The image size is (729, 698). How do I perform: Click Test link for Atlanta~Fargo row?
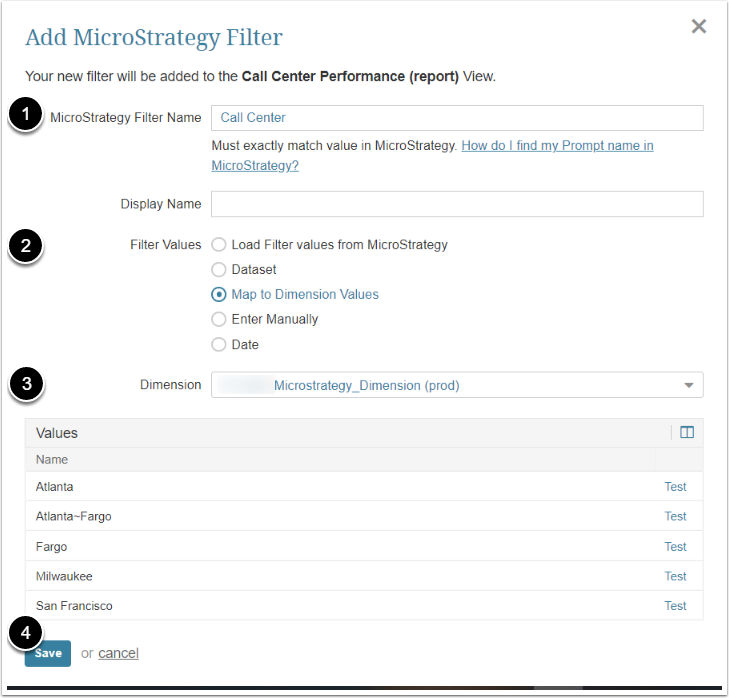point(675,517)
